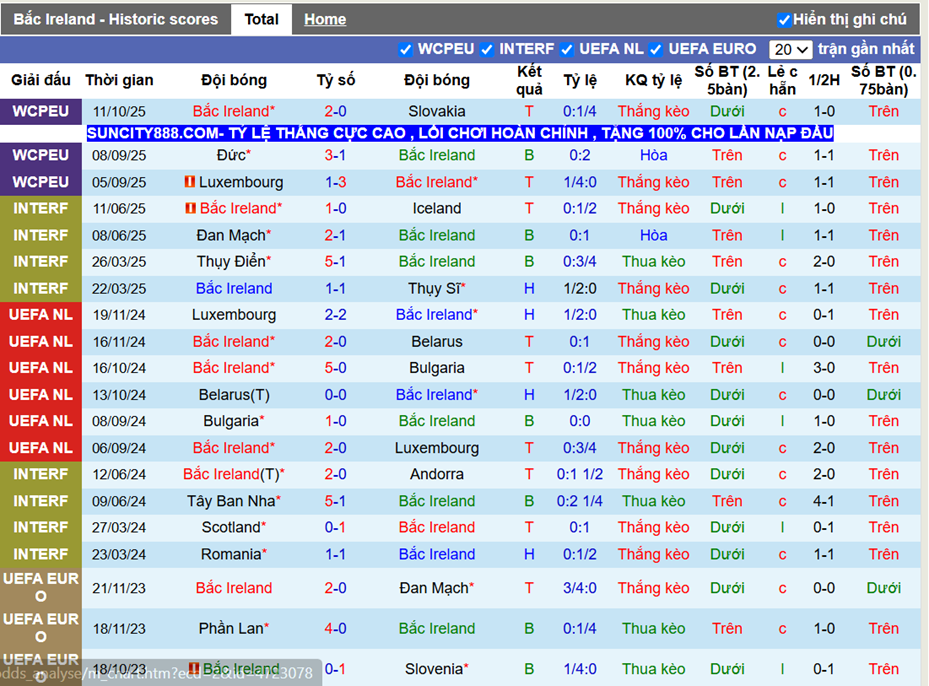The height and width of the screenshot is (686, 929).
Task: Uncheck the WCPEU filter checkbox
Action: coord(406,50)
